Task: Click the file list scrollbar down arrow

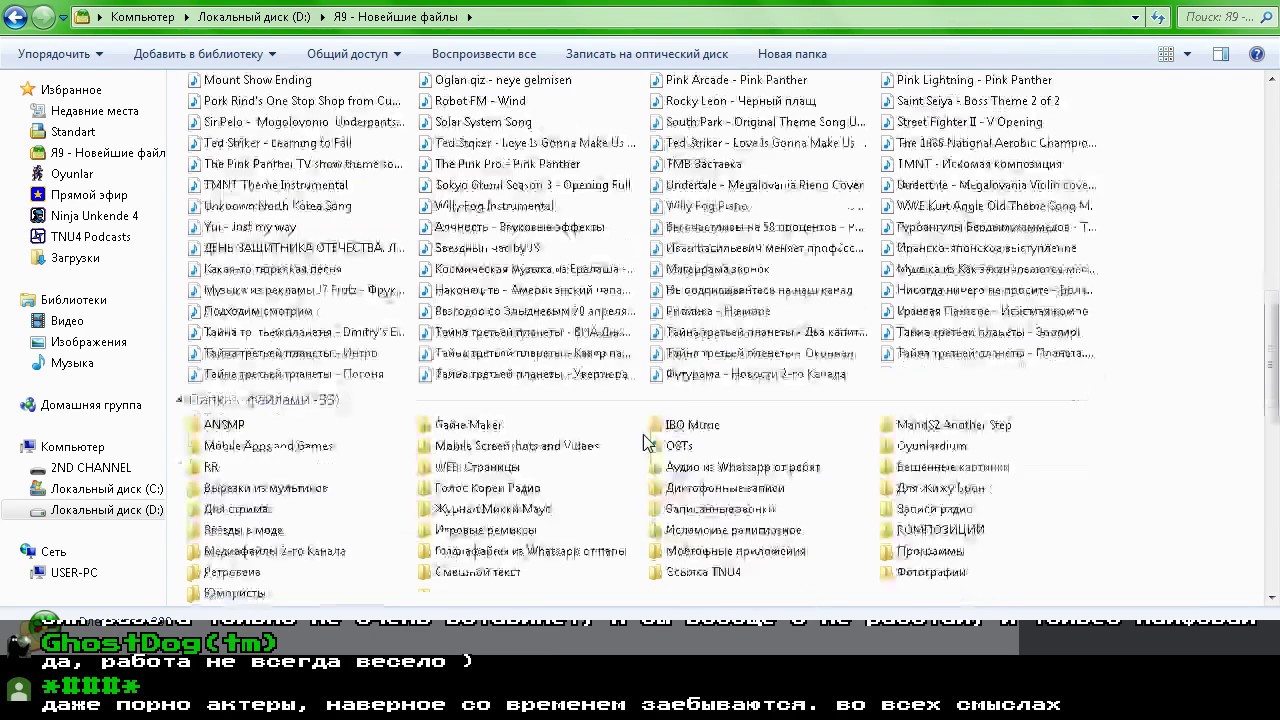Action: click(1272, 598)
